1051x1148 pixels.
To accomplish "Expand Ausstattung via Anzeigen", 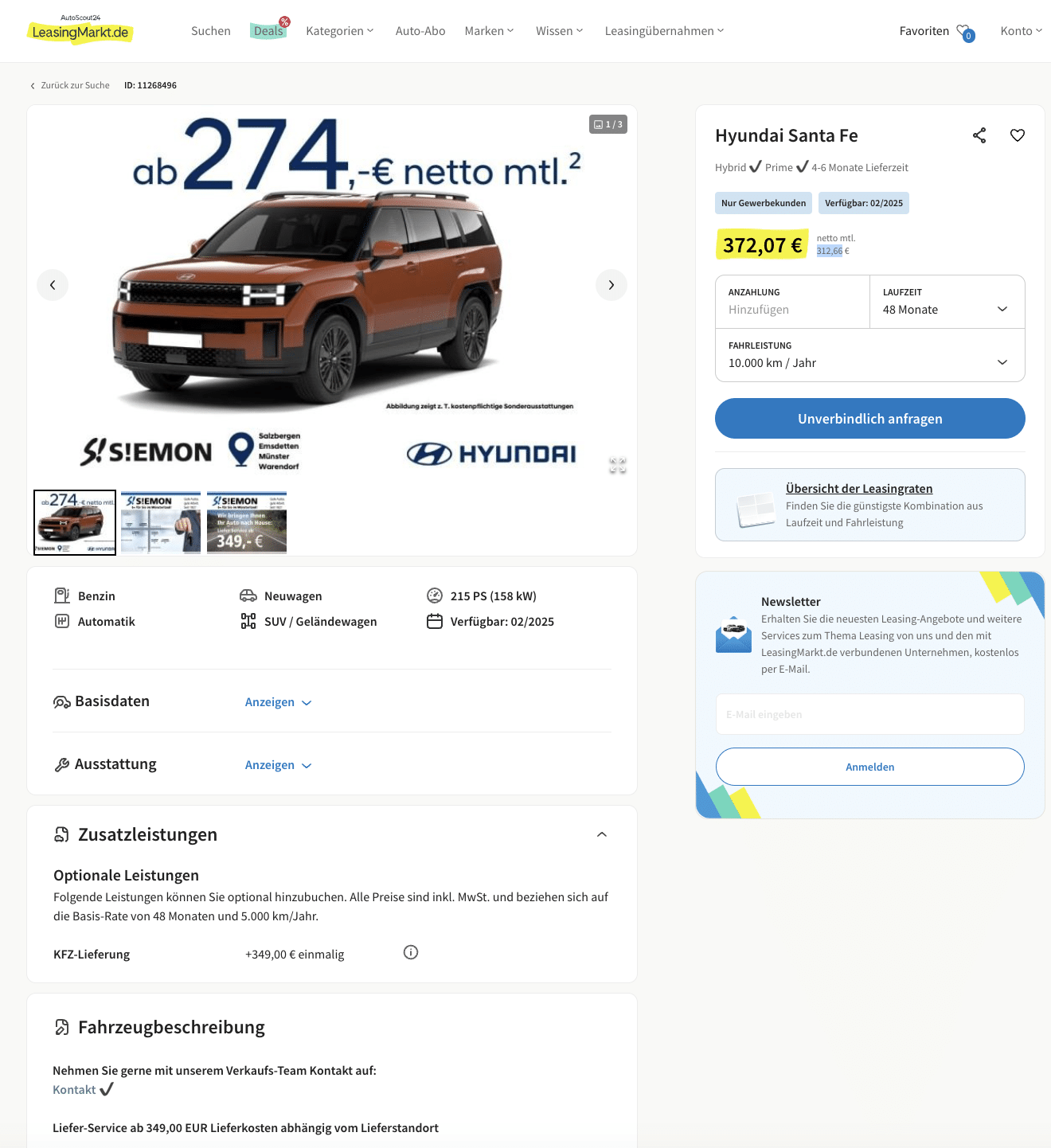I will (278, 765).
